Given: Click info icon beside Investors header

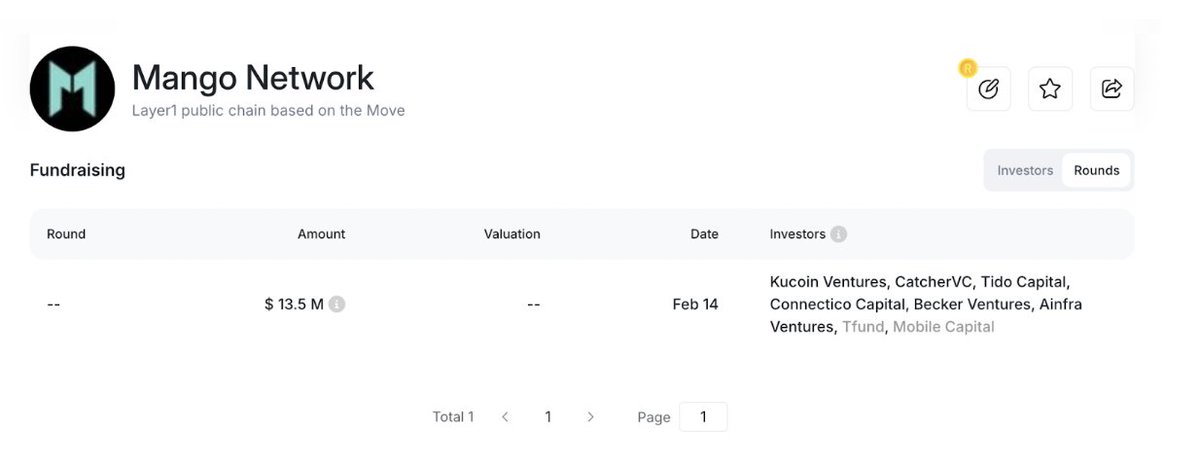Looking at the screenshot, I should pos(838,234).
